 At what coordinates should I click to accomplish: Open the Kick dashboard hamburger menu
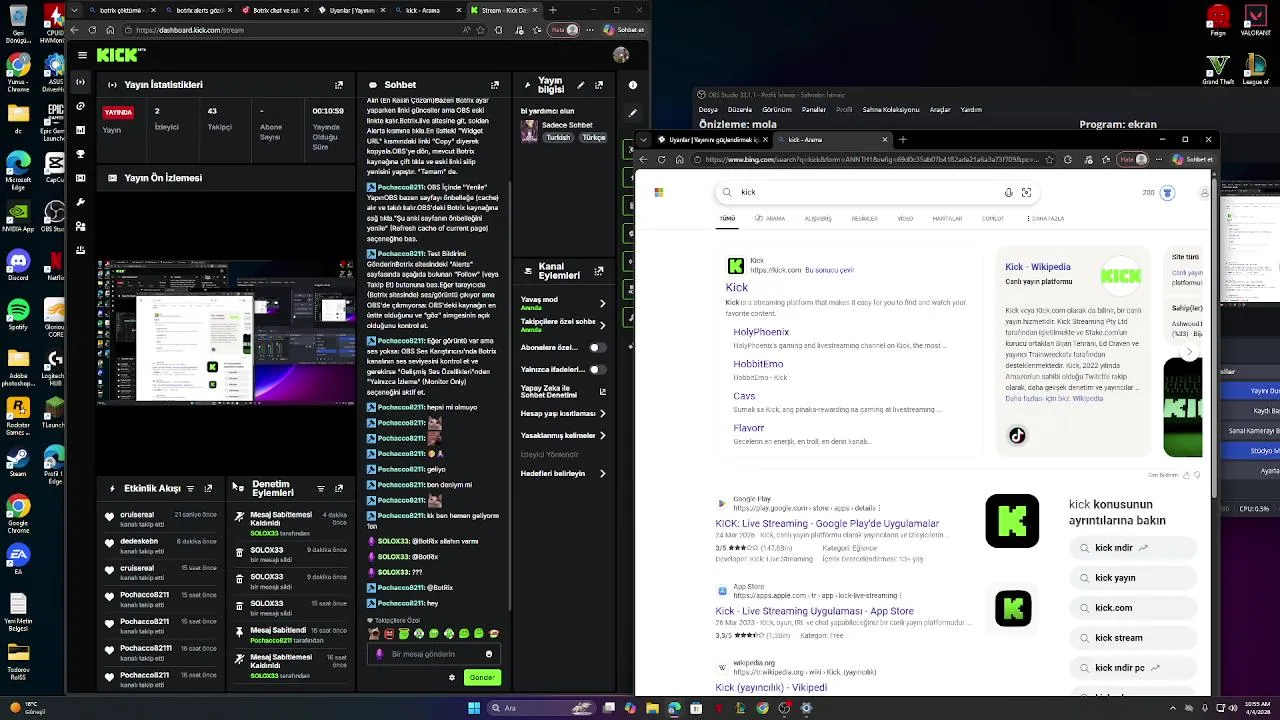click(x=82, y=55)
